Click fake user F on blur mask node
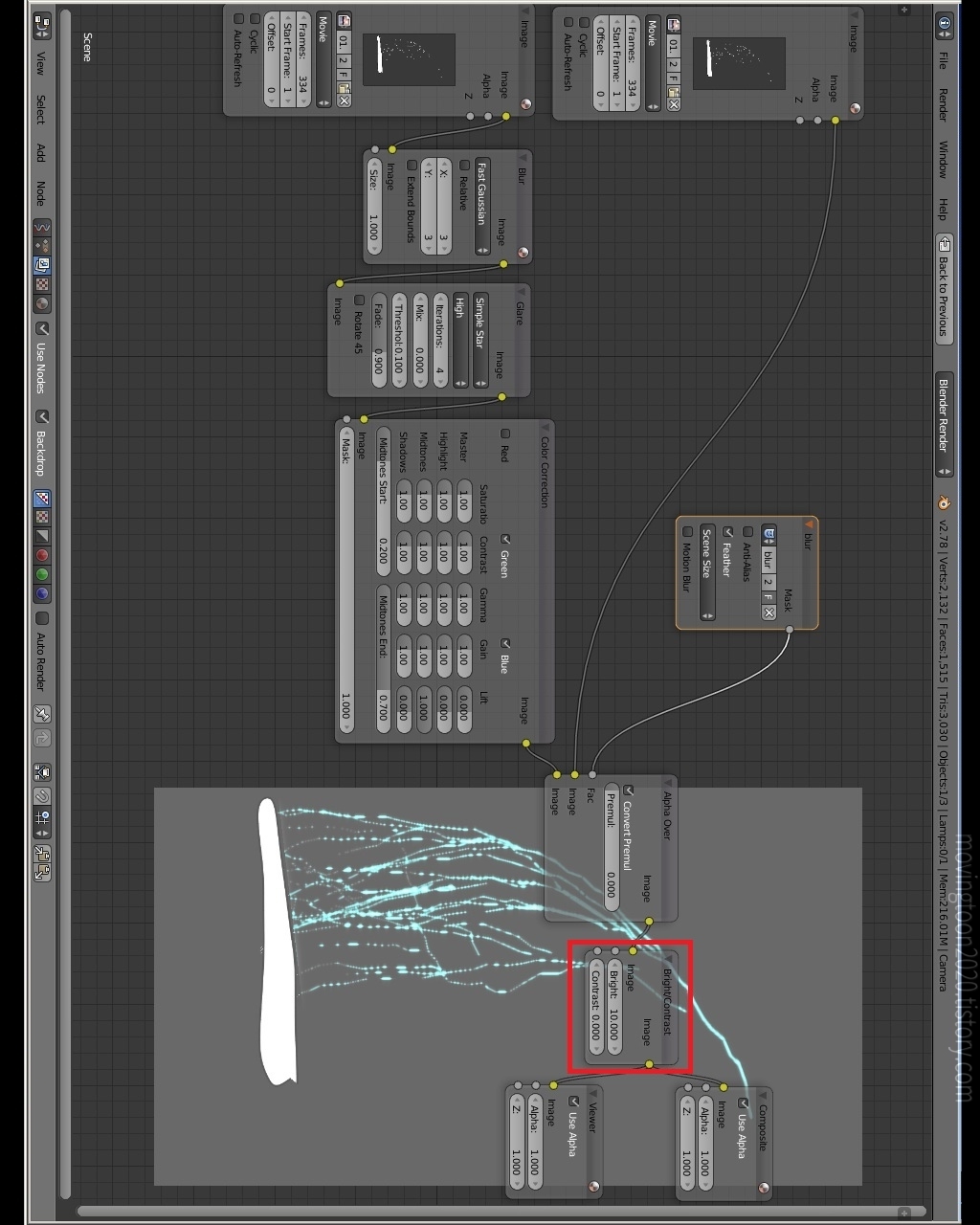The image size is (980, 1225). 768,597
